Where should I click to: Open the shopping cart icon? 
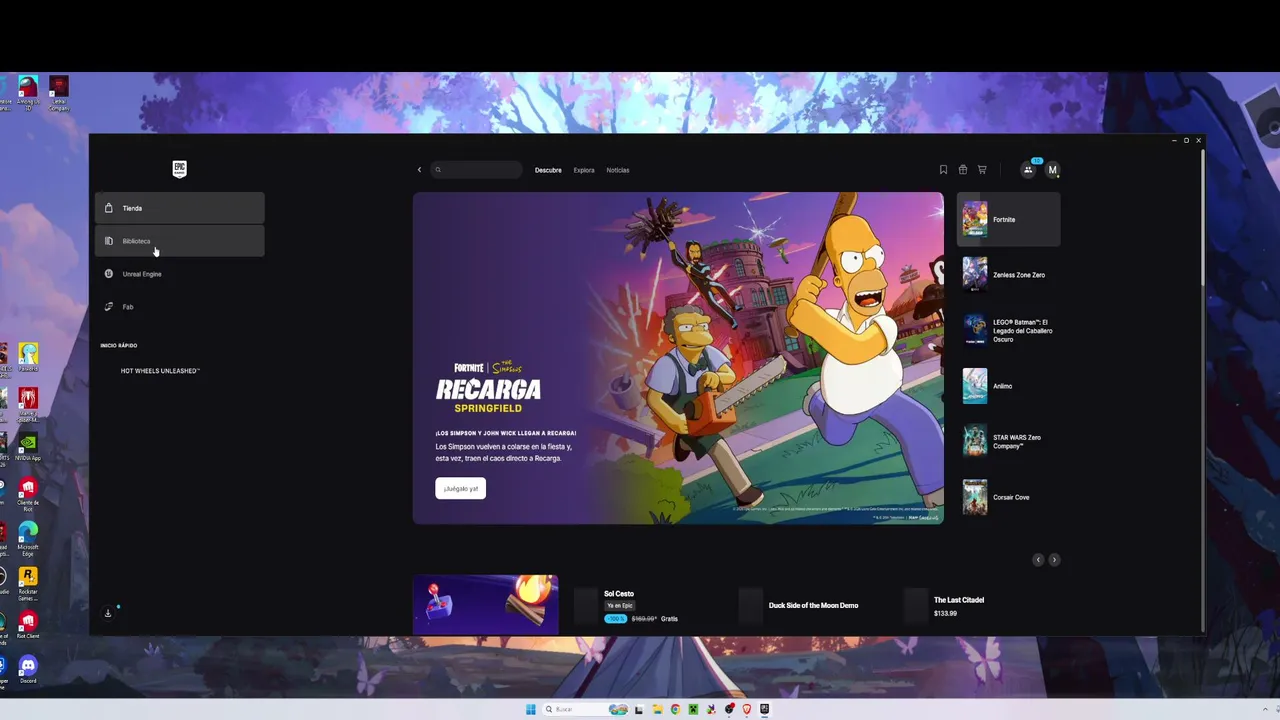[x=982, y=170]
